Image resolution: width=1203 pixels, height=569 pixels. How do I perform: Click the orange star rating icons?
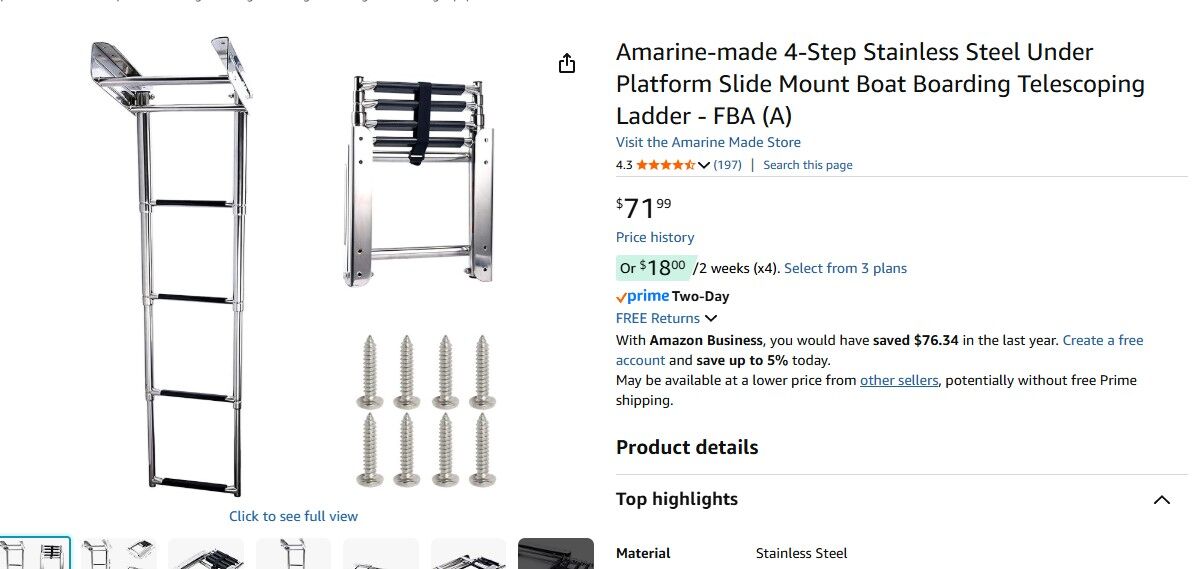[x=665, y=165]
